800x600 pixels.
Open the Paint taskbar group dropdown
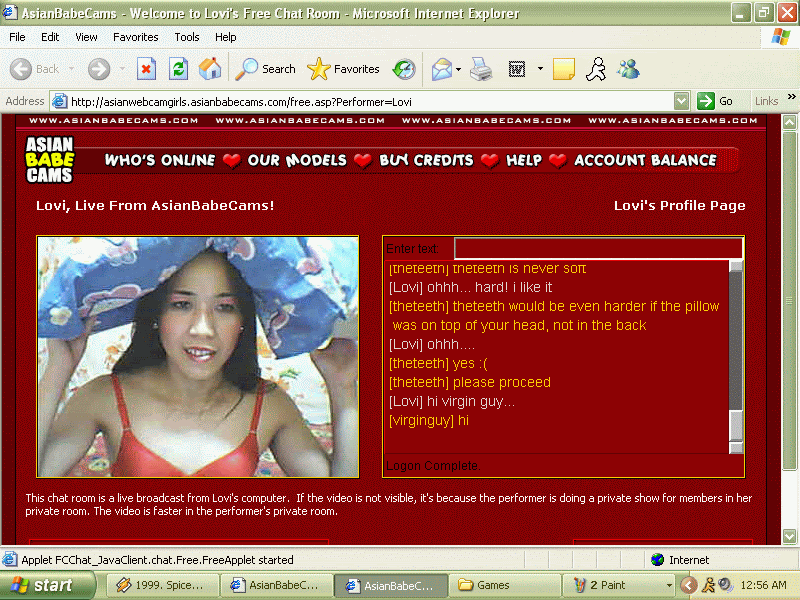coord(669,585)
